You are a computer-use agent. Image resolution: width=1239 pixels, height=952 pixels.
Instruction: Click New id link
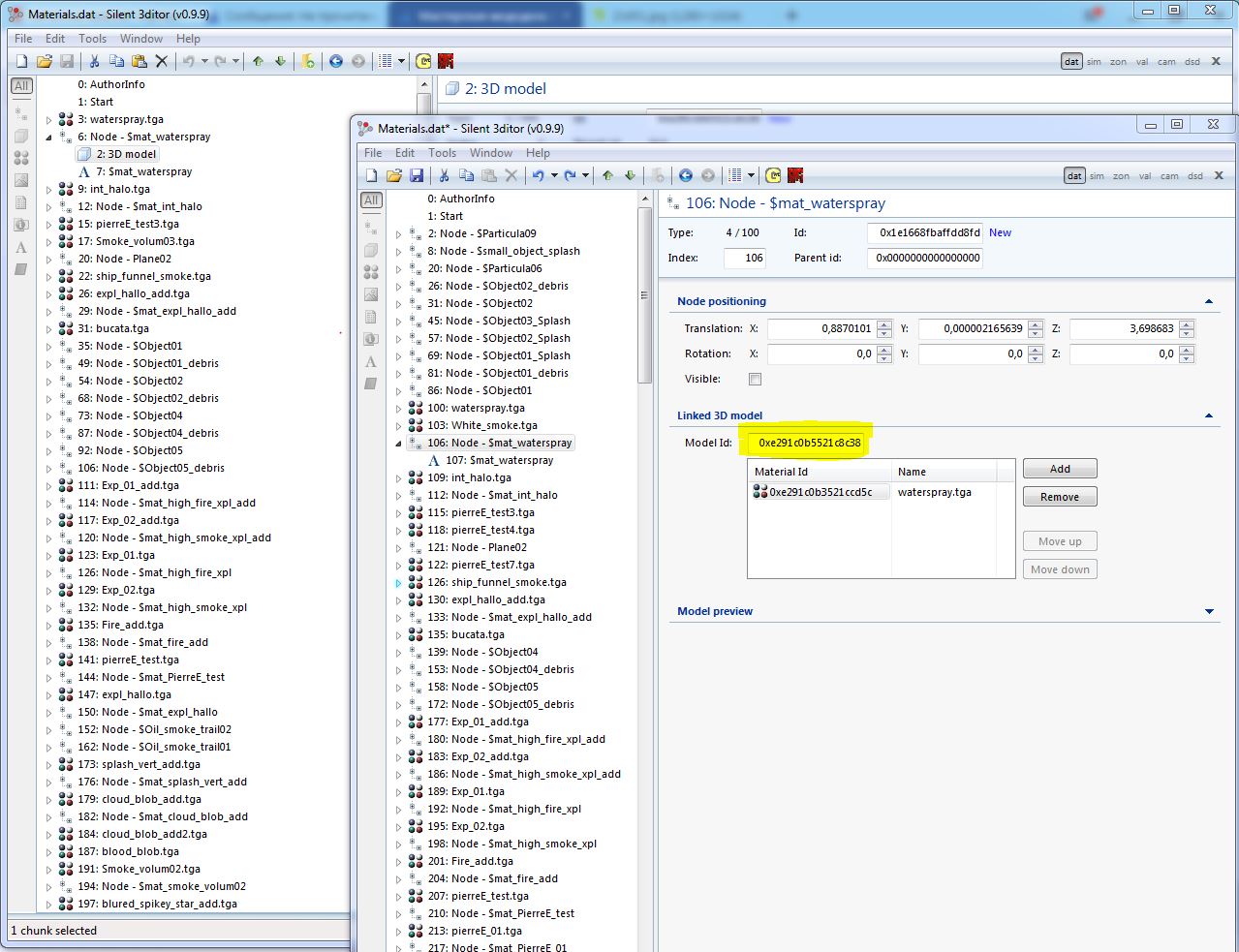1000,233
